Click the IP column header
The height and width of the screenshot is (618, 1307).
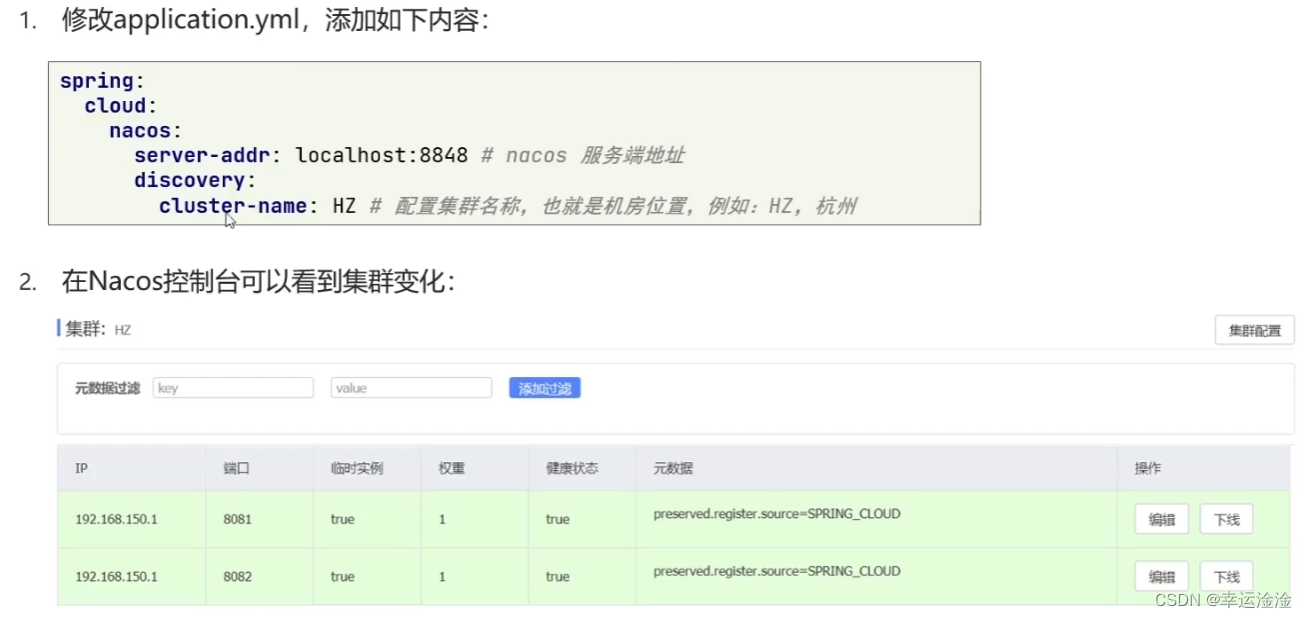coord(81,468)
